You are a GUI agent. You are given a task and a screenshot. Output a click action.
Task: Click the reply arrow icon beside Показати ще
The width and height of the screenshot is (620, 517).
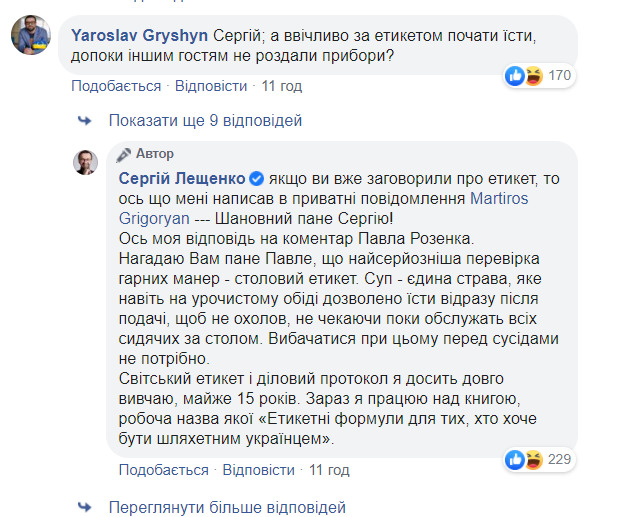point(86,121)
